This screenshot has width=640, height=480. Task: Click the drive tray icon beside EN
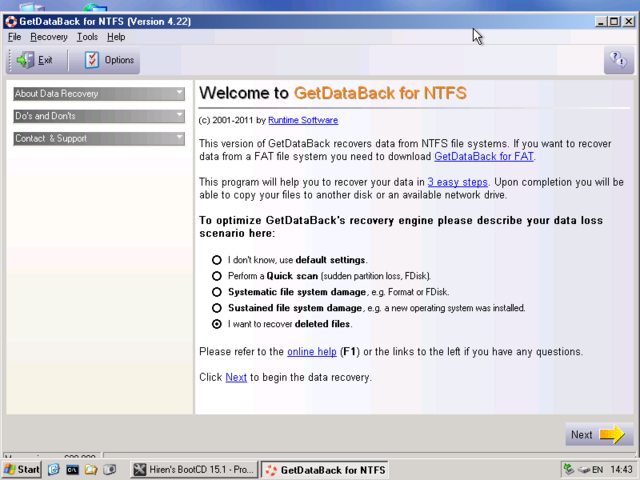click(x=584, y=470)
